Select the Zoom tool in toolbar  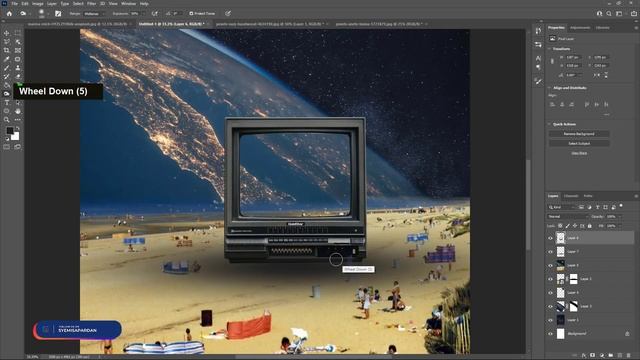click(x=7, y=120)
